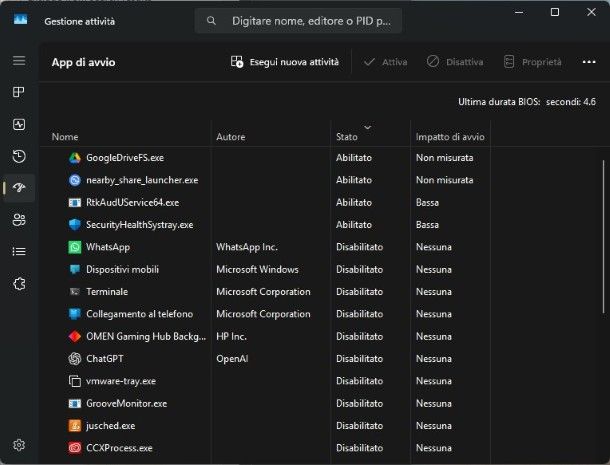Click the GrooveMonitor.exe icon
The height and width of the screenshot is (465, 610).
pyautogui.click(x=75, y=404)
